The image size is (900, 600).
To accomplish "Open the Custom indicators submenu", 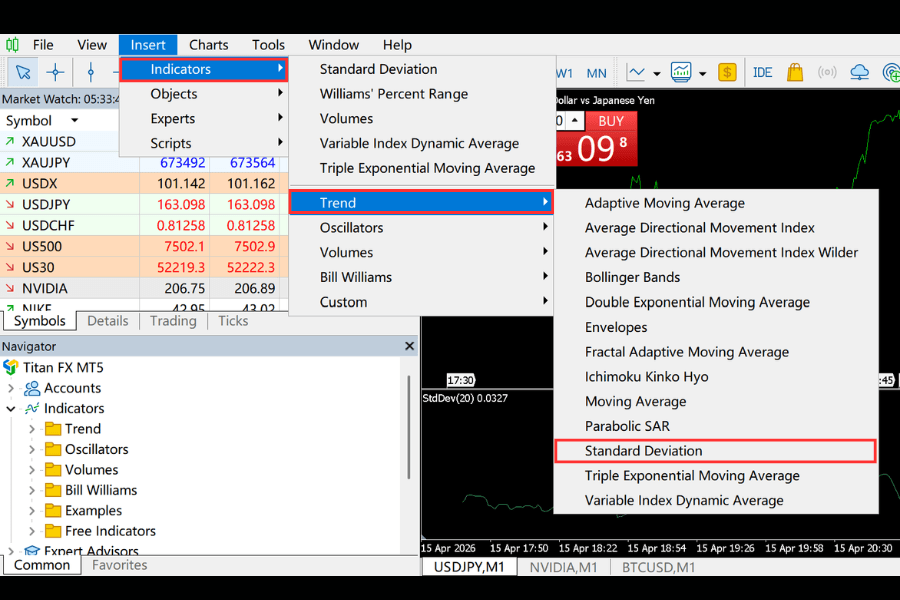I will [x=421, y=302].
